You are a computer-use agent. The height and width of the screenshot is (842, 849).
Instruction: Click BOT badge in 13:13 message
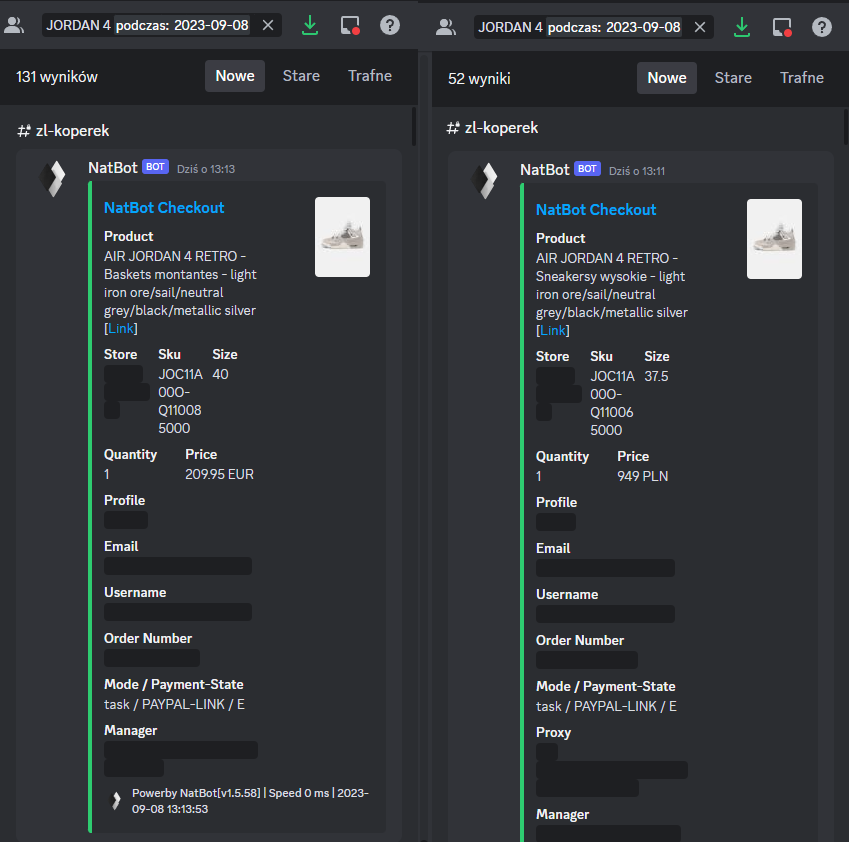coord(155,167)
